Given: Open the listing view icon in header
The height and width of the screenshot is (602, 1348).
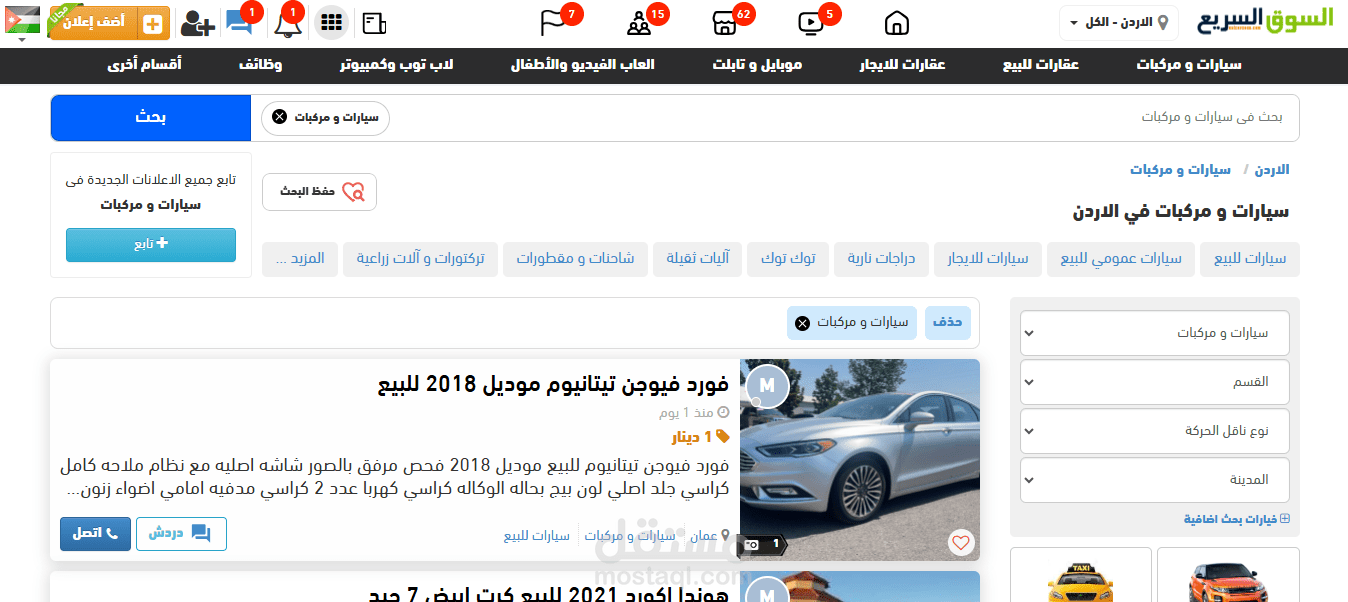Looking at the screenshot, I should [375, 22].
